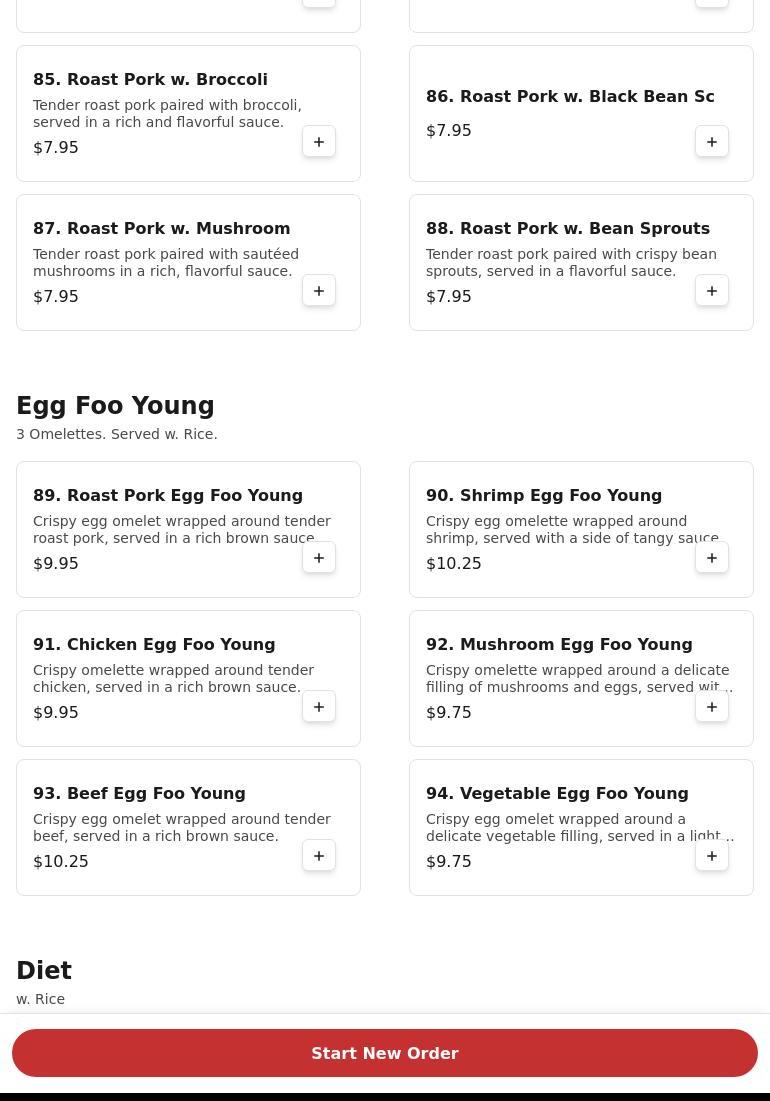Select the 93. Beef Egg Foo Young title

coord(139,793)
